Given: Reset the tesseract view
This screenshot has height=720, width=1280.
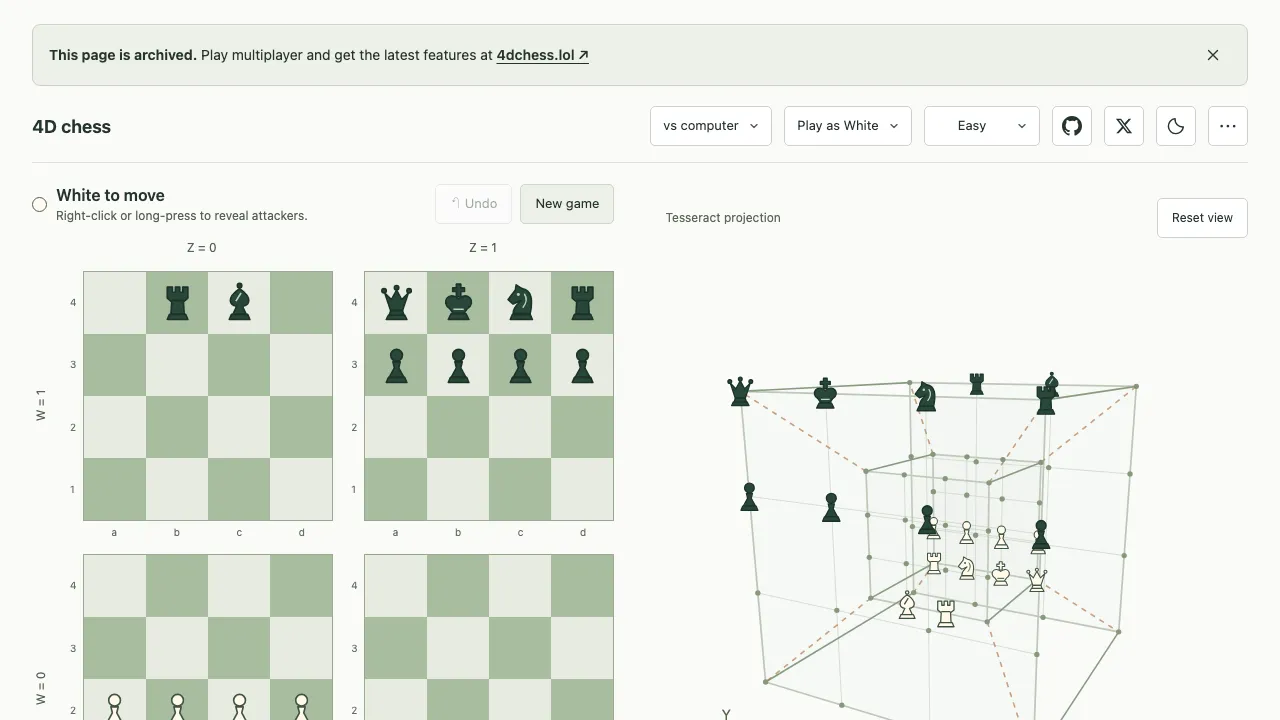Looking at the screenshot, I should coord(1202,218).
